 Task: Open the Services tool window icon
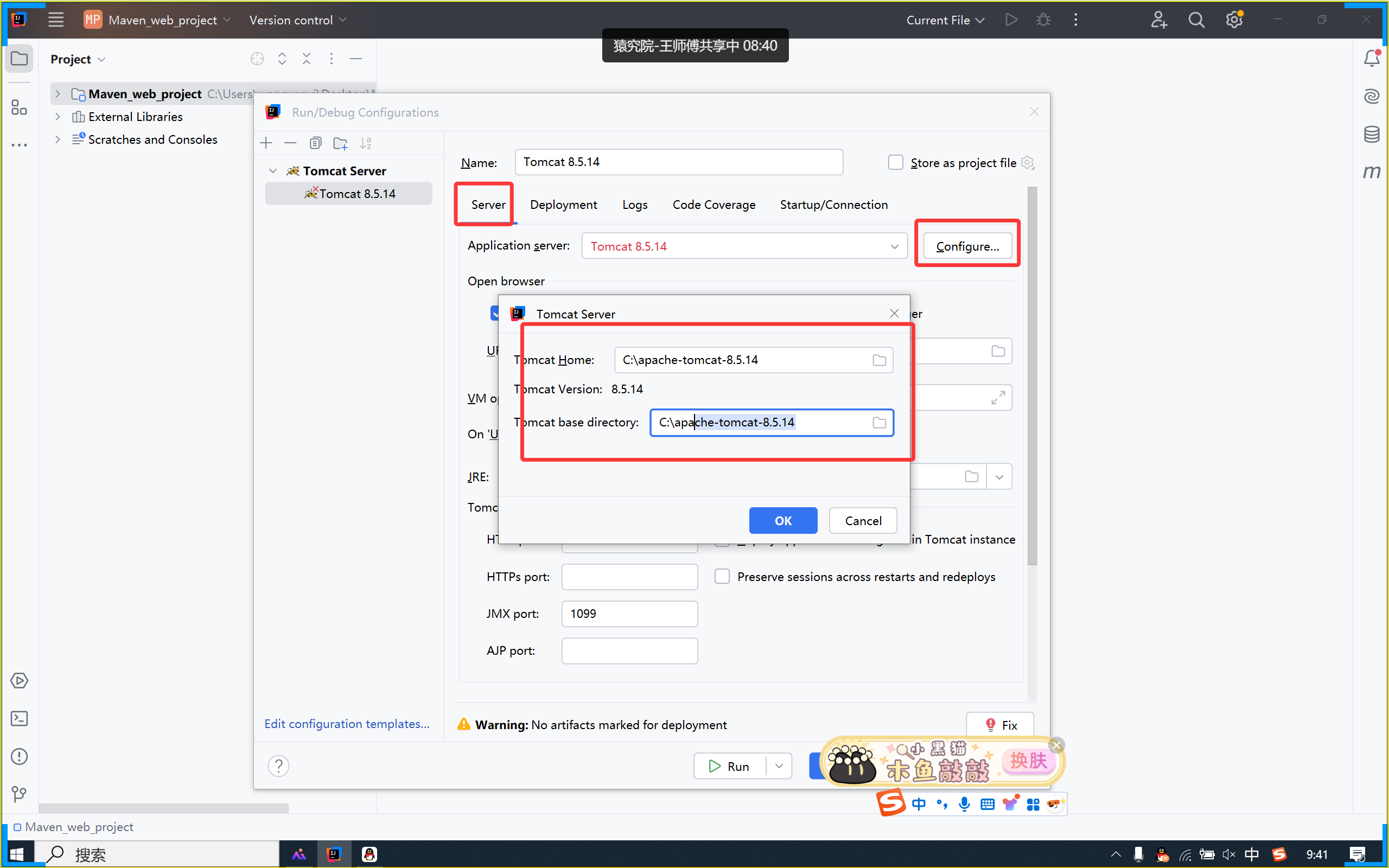pos(20,681)
